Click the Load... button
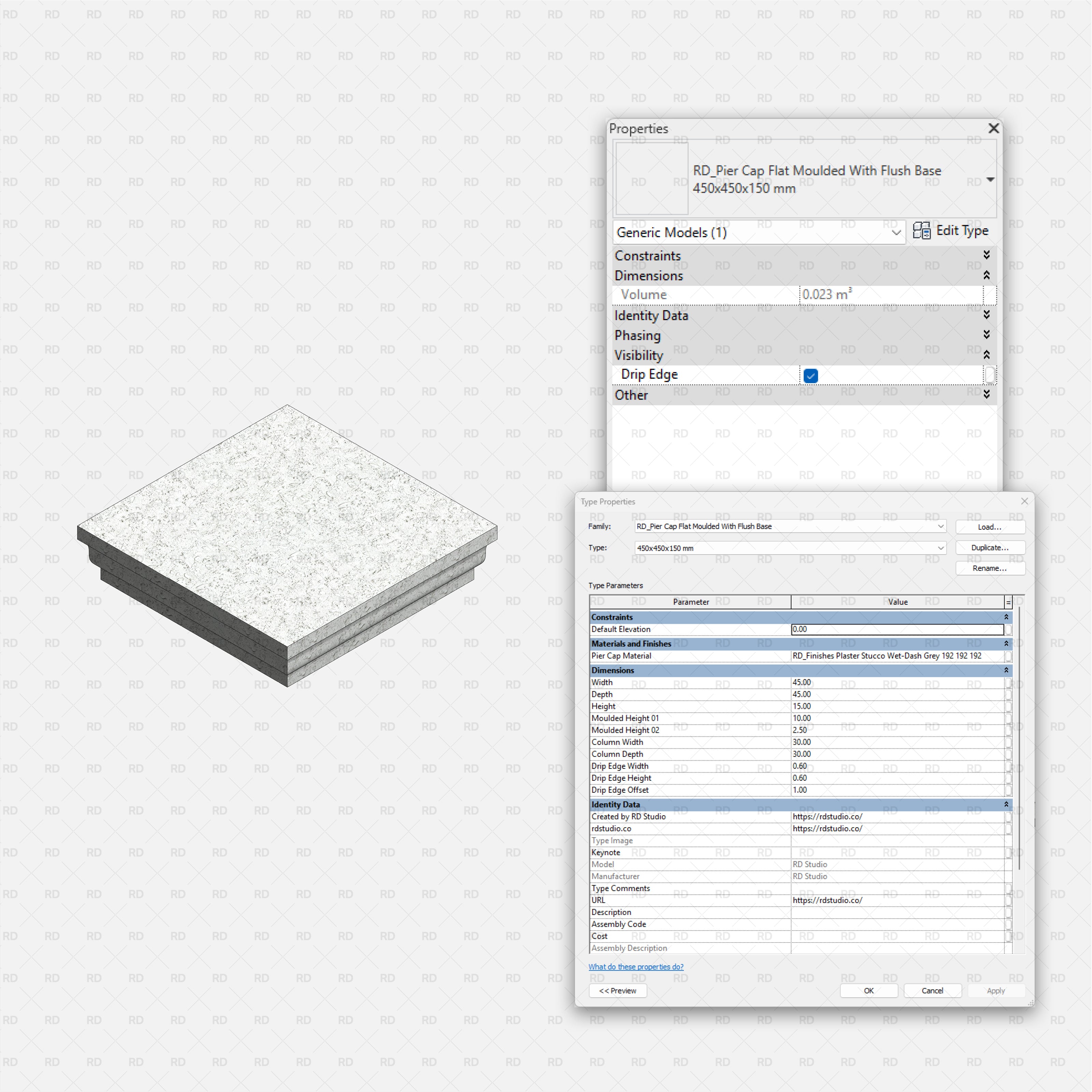The height and width of the screenshot is (1092, 1092). (x=990, y=527)
